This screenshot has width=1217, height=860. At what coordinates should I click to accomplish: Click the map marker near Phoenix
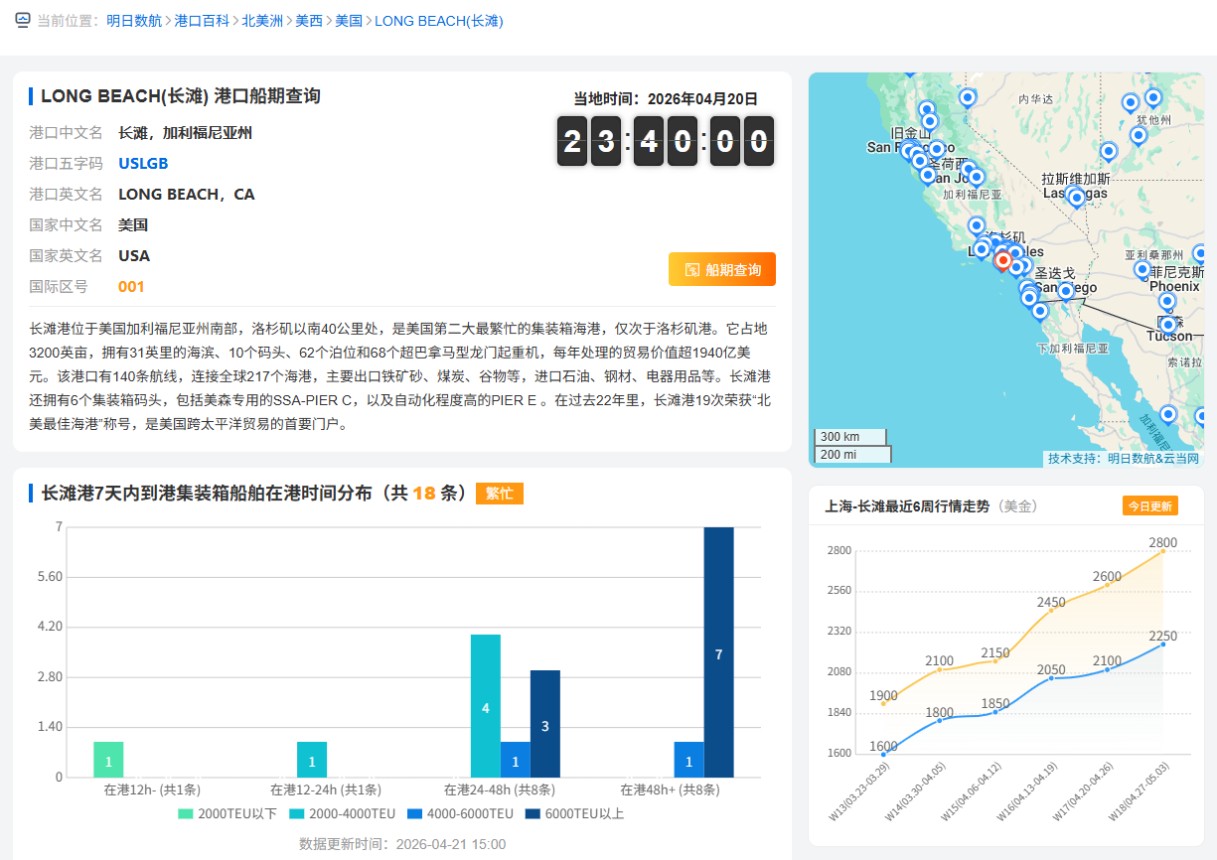click(x=1142, y=268)
